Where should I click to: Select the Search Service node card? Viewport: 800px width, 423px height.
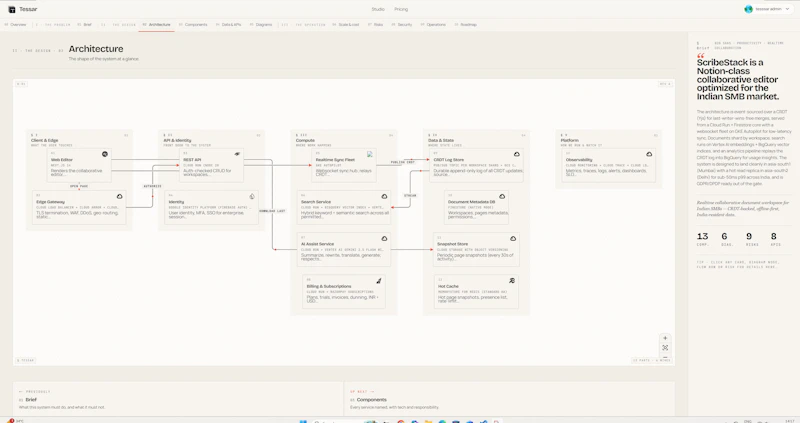click(344, 207)
